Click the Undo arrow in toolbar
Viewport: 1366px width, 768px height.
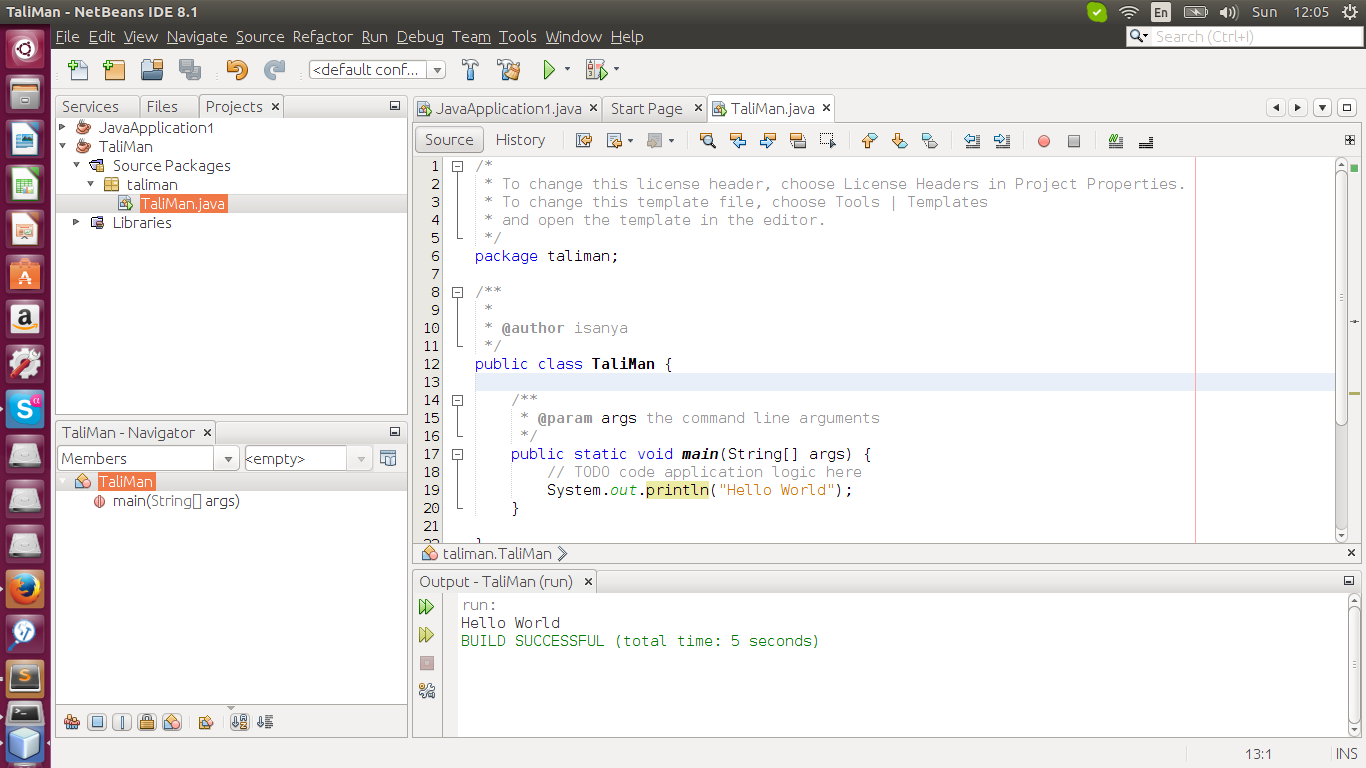[237, 70]
